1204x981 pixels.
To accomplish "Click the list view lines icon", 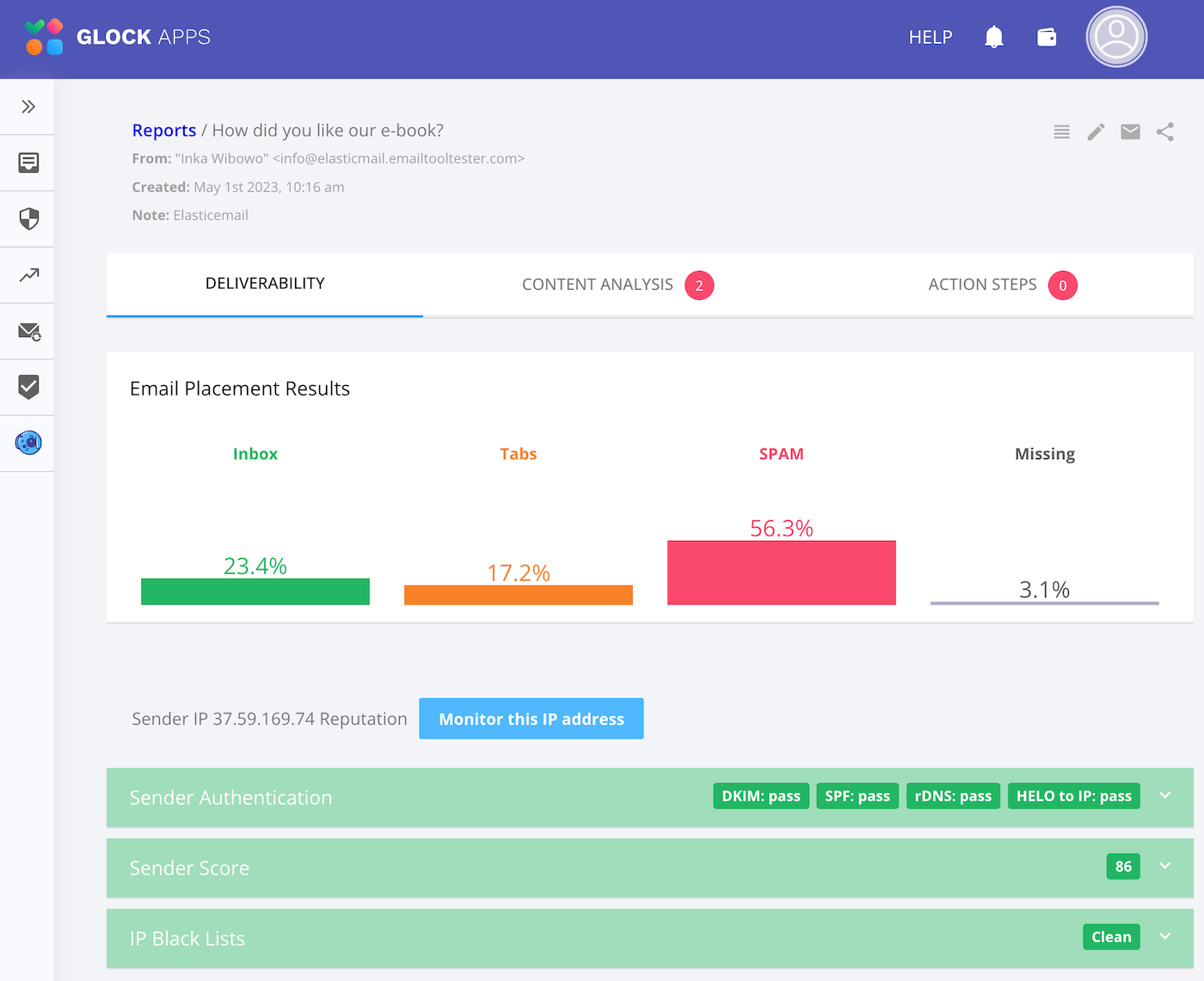I will 1061,132.
